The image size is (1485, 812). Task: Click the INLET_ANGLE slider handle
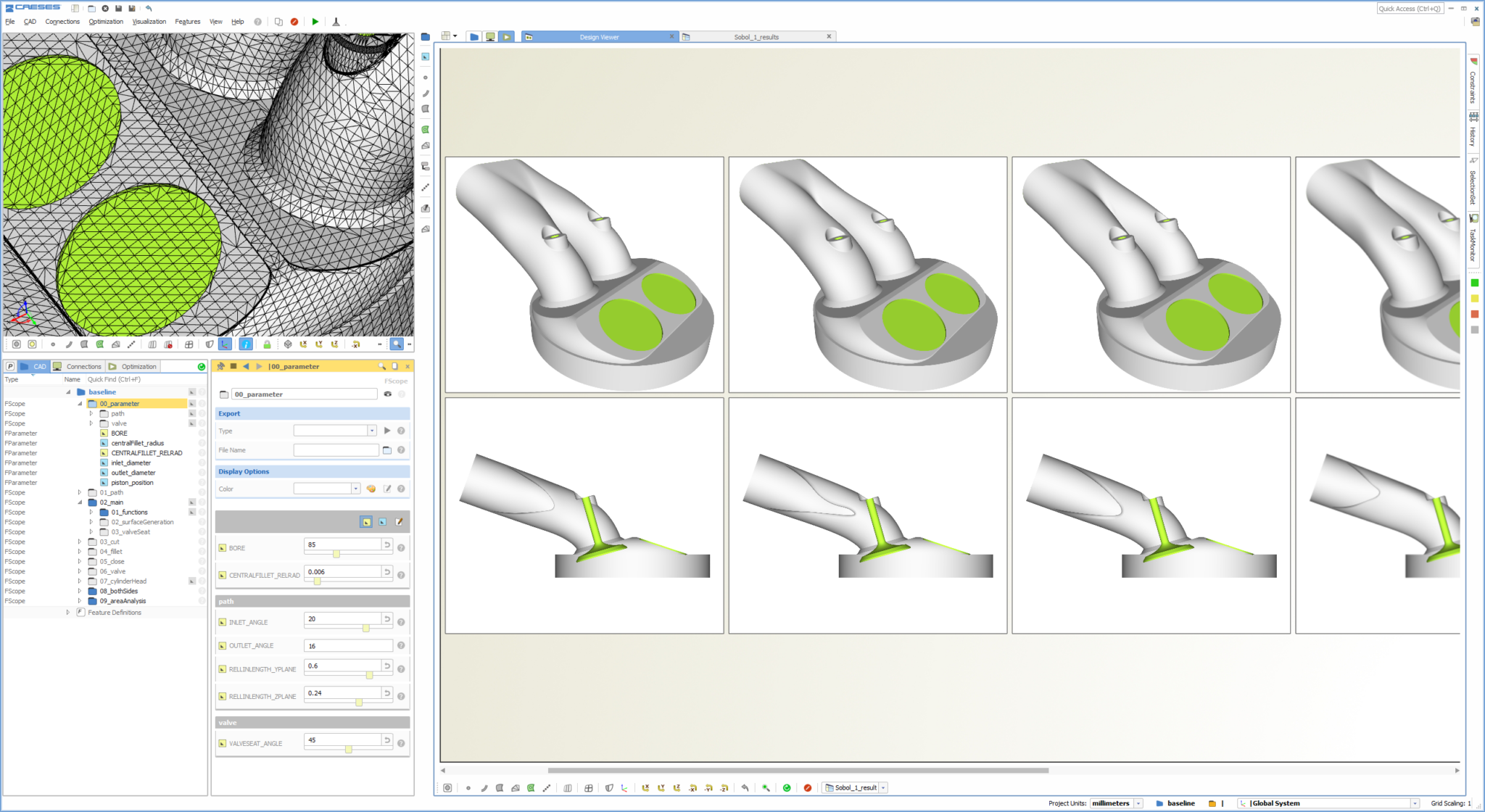pos(366,628)
